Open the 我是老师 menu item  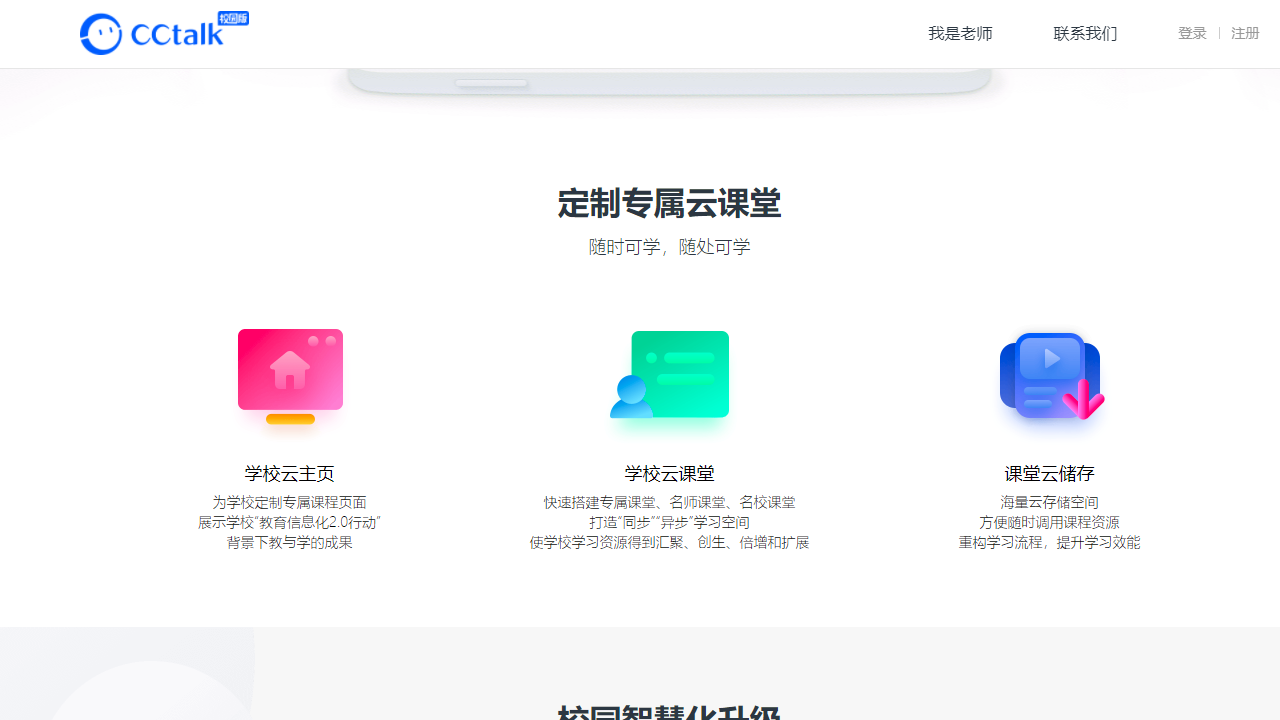point(960,34)
